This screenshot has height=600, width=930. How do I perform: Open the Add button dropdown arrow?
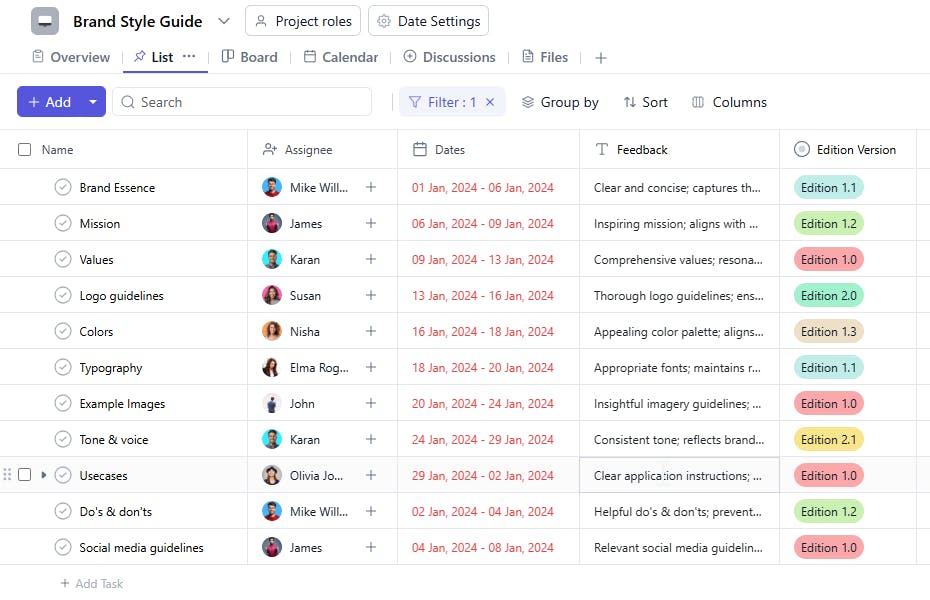(93, 102)
